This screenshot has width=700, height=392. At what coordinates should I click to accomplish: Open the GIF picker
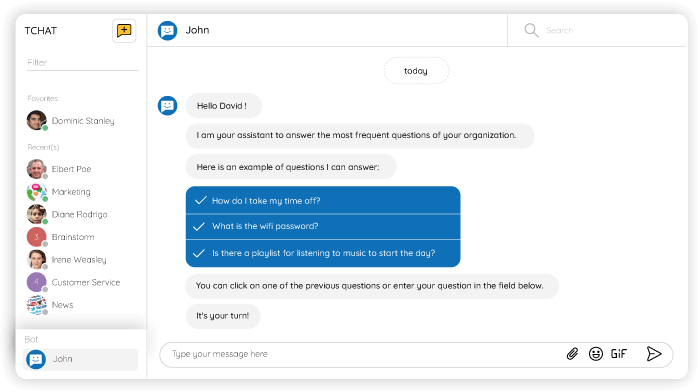pos(619,354)
